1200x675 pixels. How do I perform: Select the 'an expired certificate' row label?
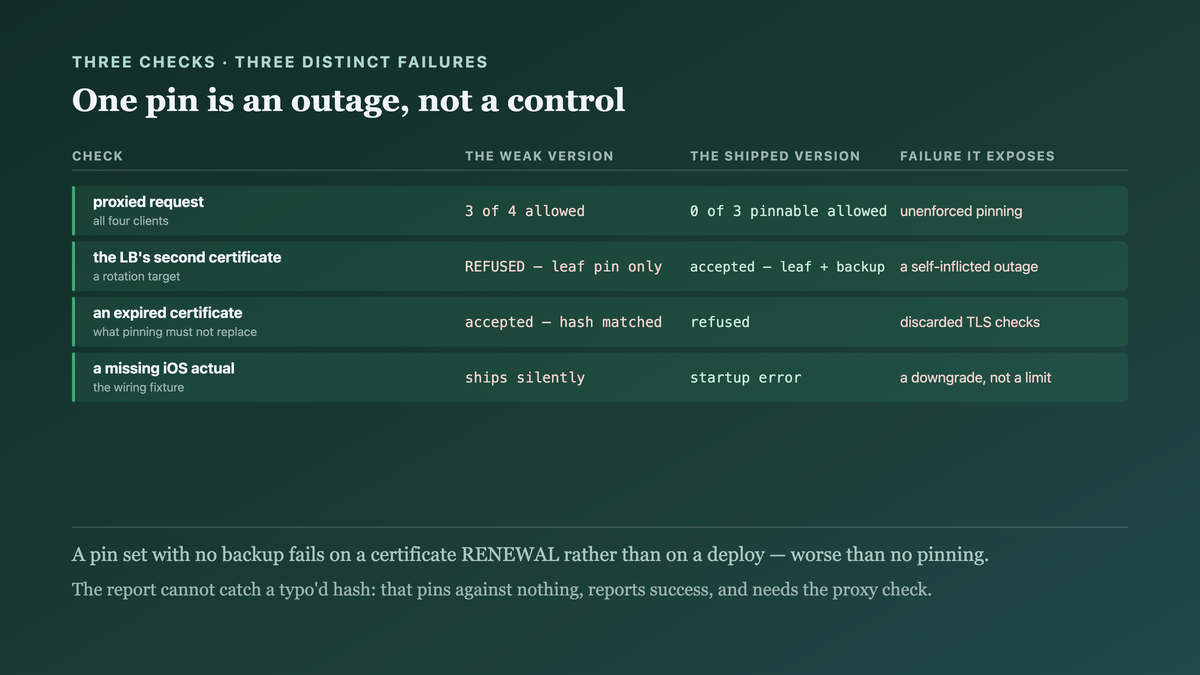pyautogui.click(x=168, y=313)
